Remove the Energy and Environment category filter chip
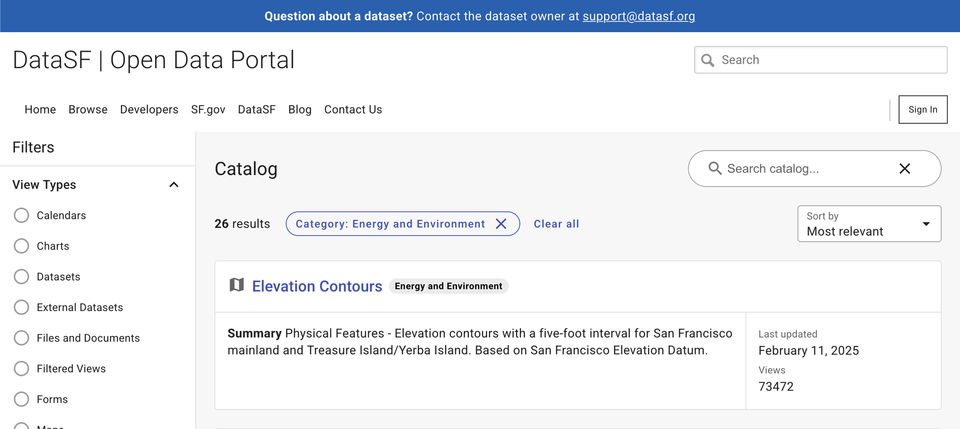The height and width of the screenshot is (429, 960). coord(501,224)
